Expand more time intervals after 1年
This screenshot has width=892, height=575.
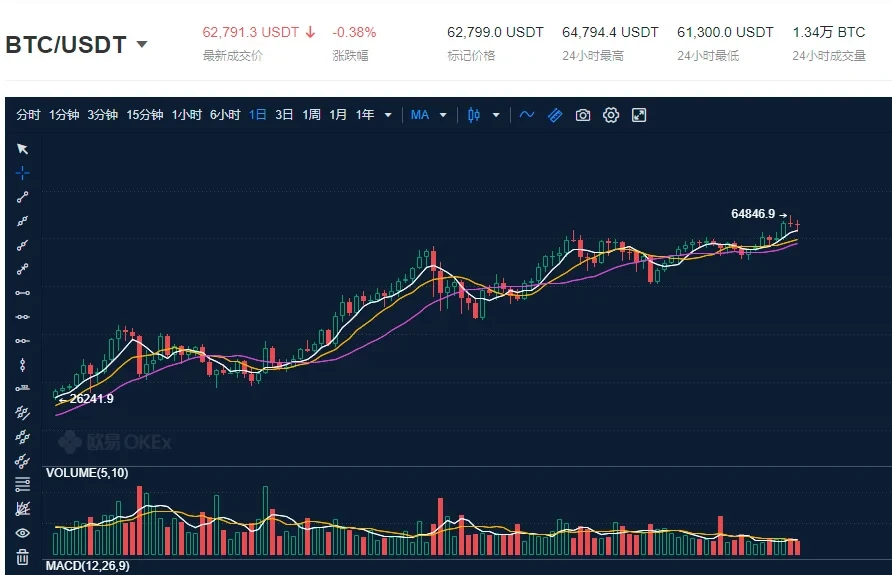388,115
